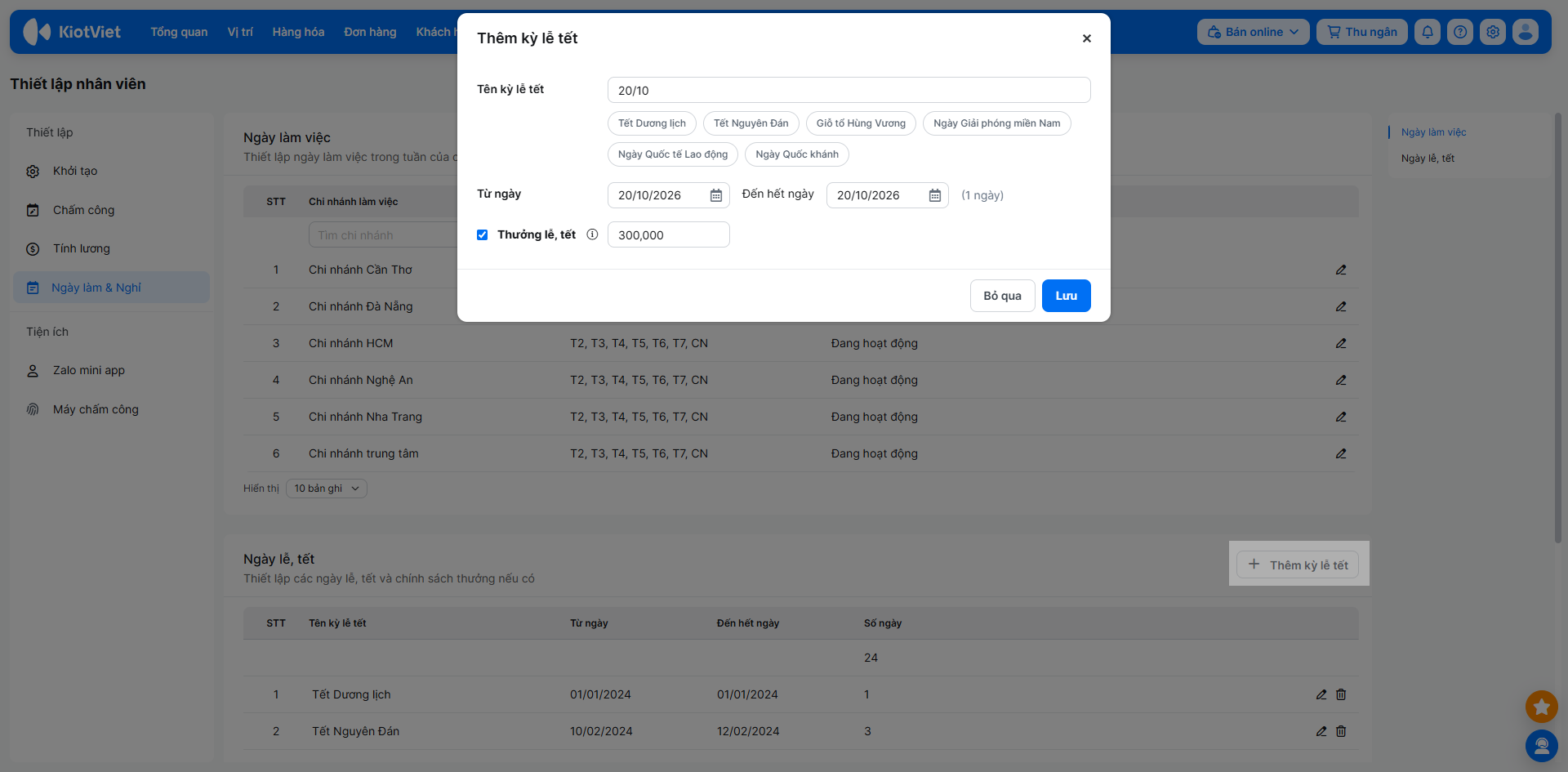Select the Chi nhánh HCM branch name
Image resolution: width=1568 pixels, height=772 pixels.
350,343
